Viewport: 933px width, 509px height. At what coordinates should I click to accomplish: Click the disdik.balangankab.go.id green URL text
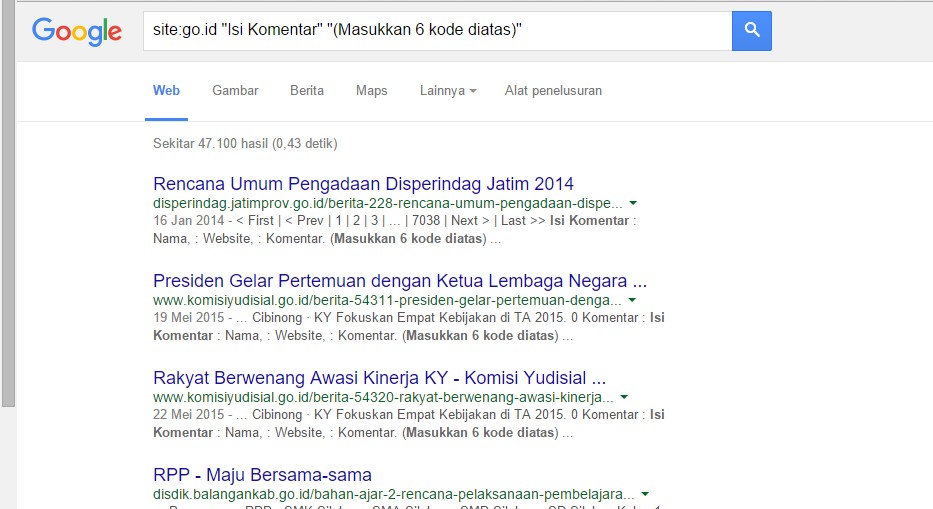[x=393, y=494]
